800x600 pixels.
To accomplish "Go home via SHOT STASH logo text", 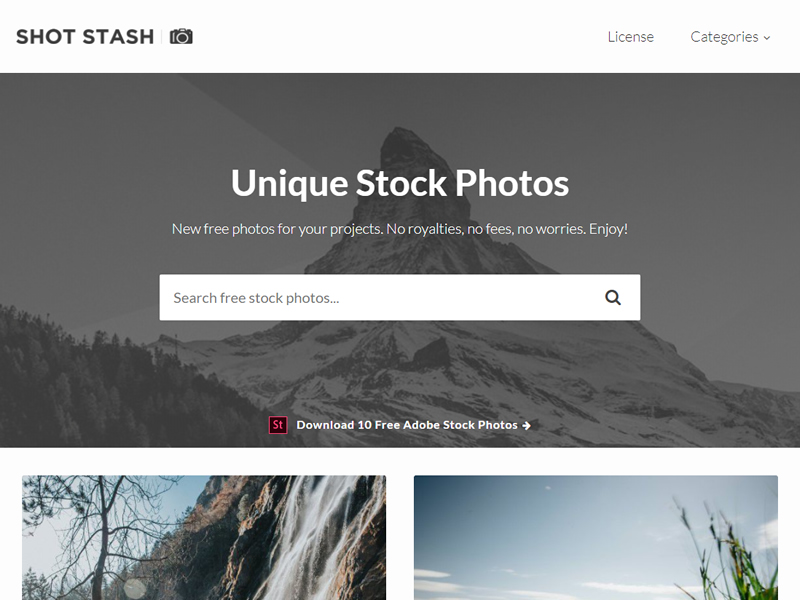I will (x=85, y=37).
